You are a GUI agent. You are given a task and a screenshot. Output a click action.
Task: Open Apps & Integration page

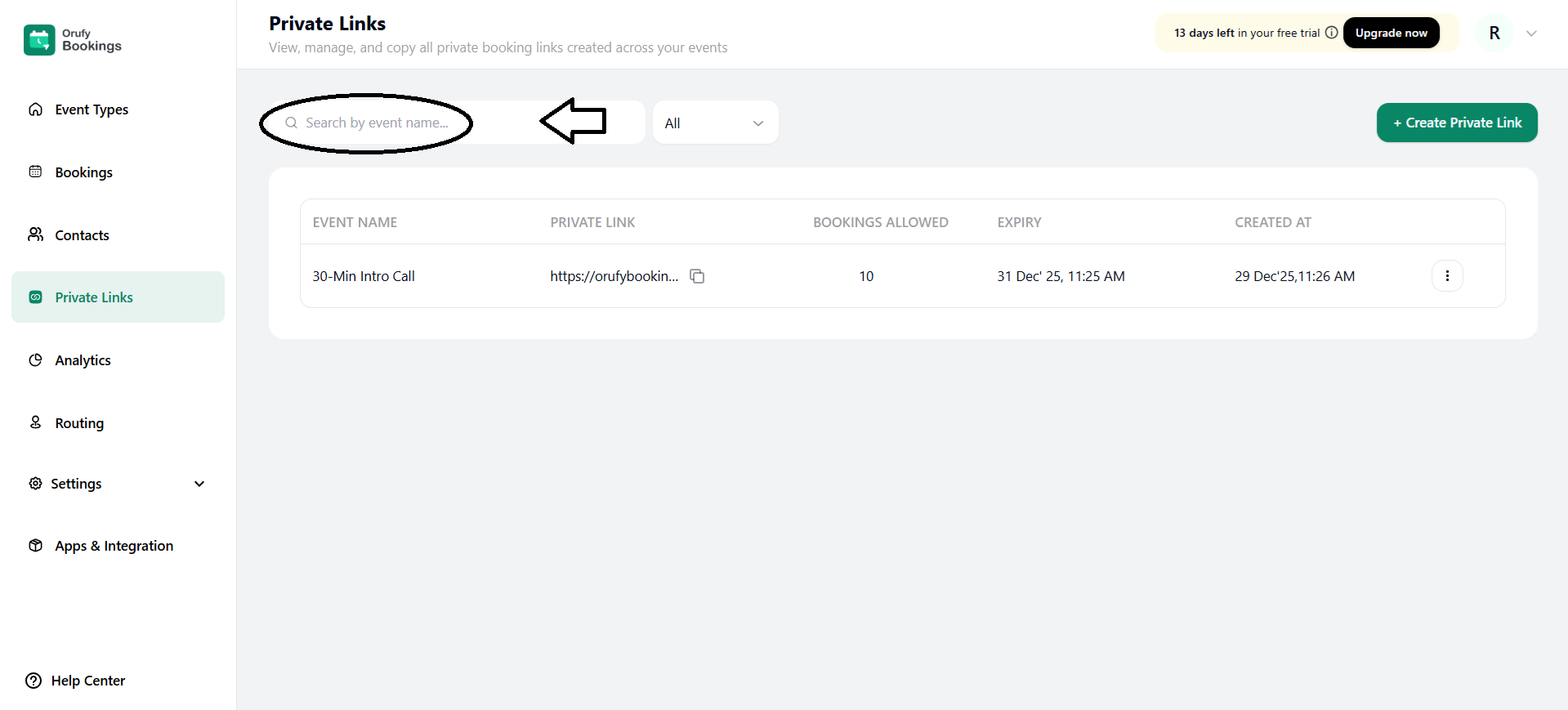114,546
